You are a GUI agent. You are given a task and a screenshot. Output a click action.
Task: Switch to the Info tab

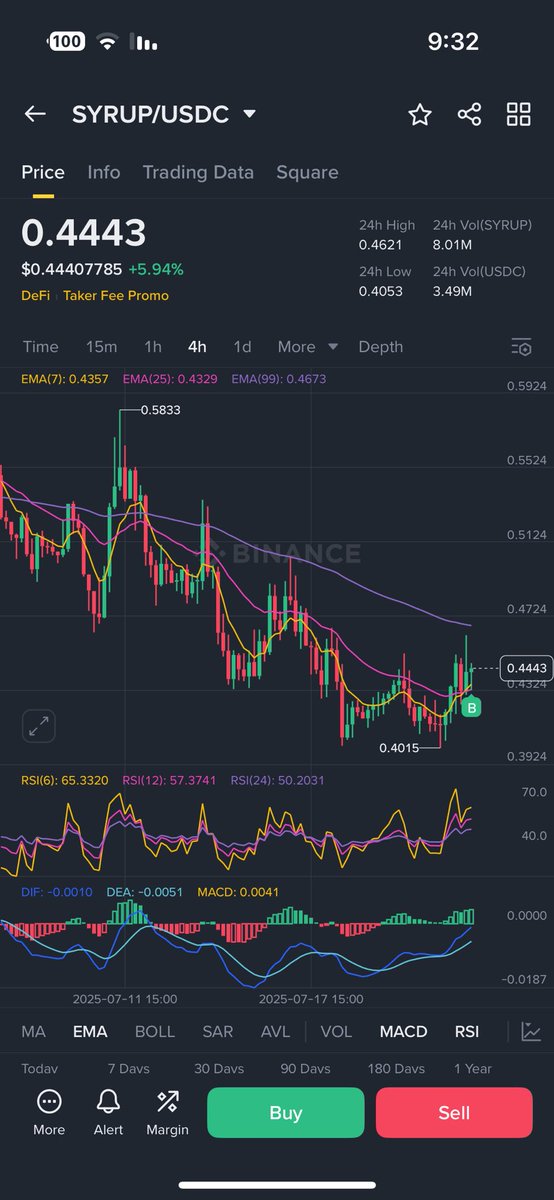pos(104,172)
